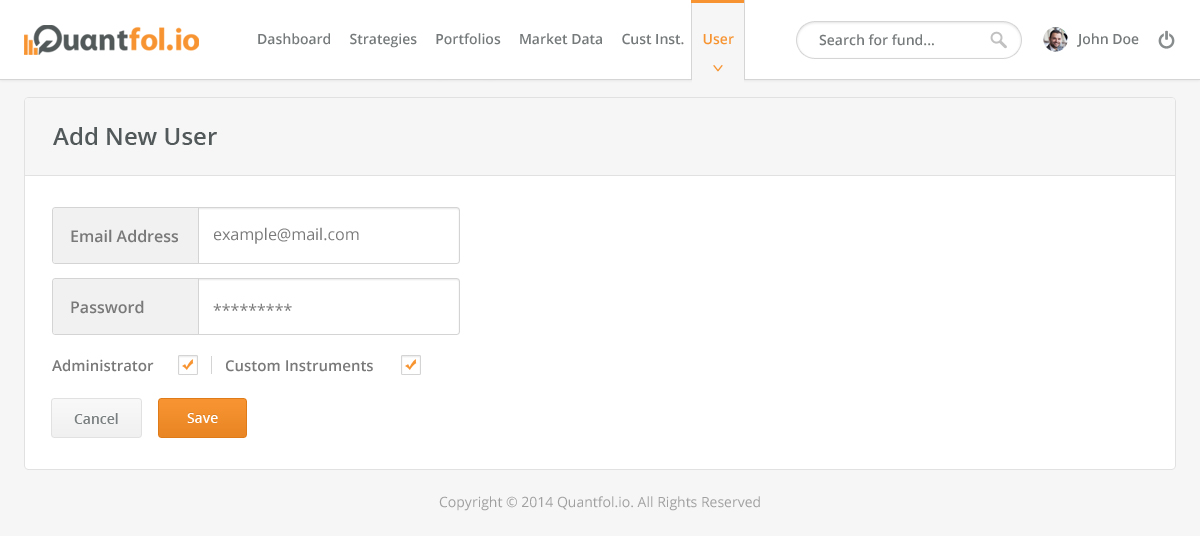Open the Market Data section
Viewport: 1200px width, 536px height.
click(561, 40)
